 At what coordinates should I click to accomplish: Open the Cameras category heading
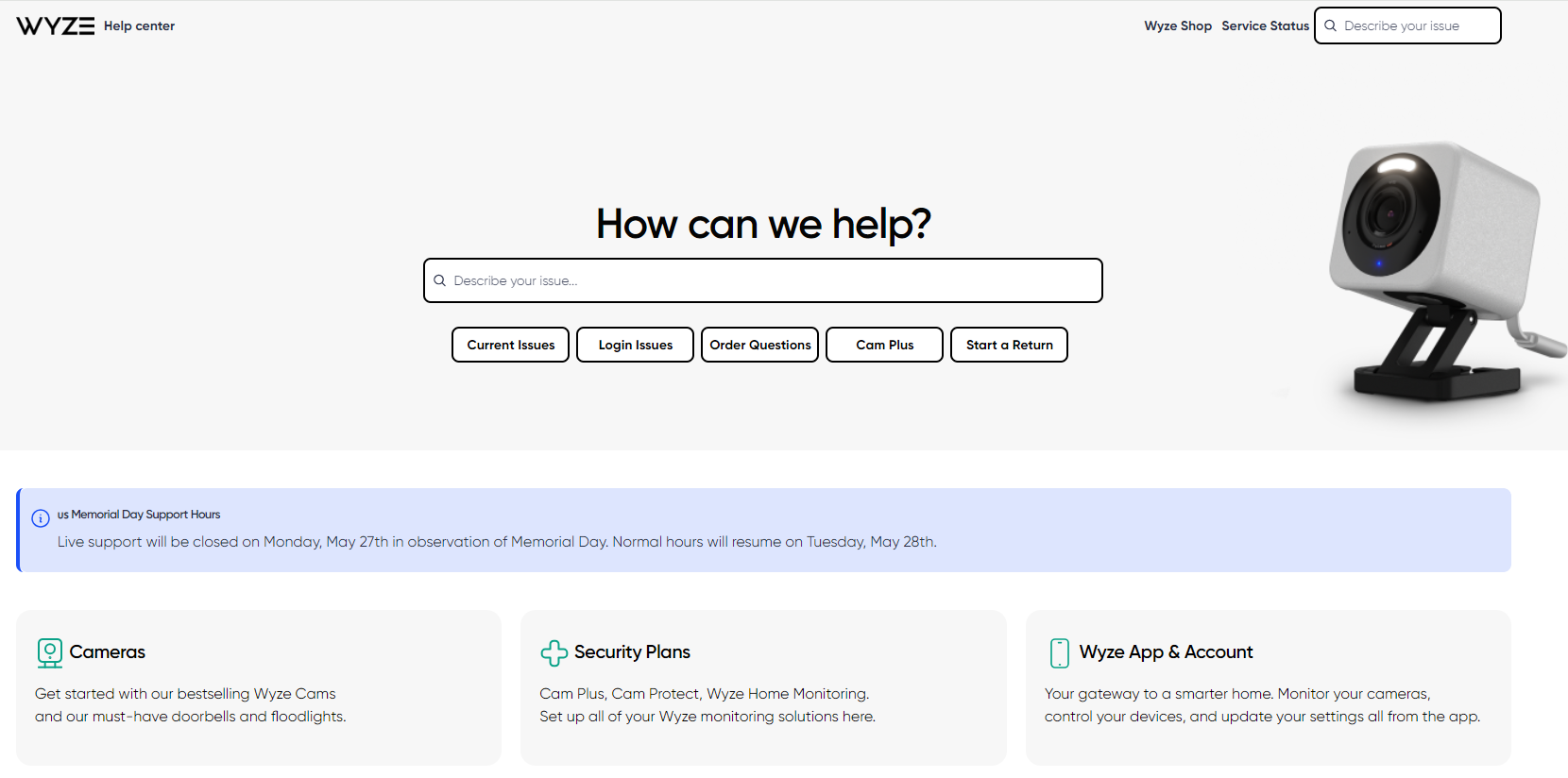pyautogui.click(x=108, y=652)
